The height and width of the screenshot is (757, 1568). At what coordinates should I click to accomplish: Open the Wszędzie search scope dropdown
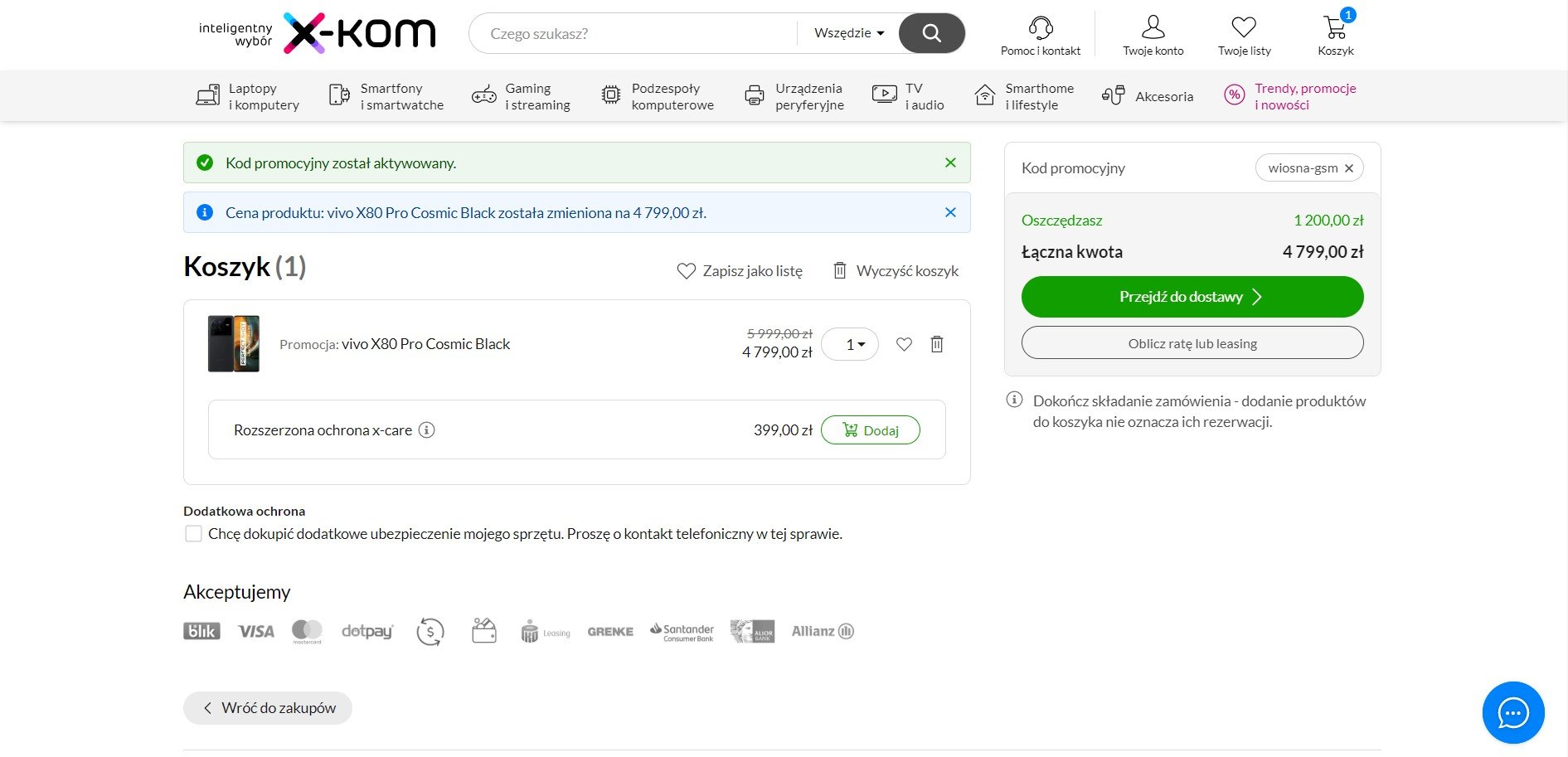click(849, 33)
